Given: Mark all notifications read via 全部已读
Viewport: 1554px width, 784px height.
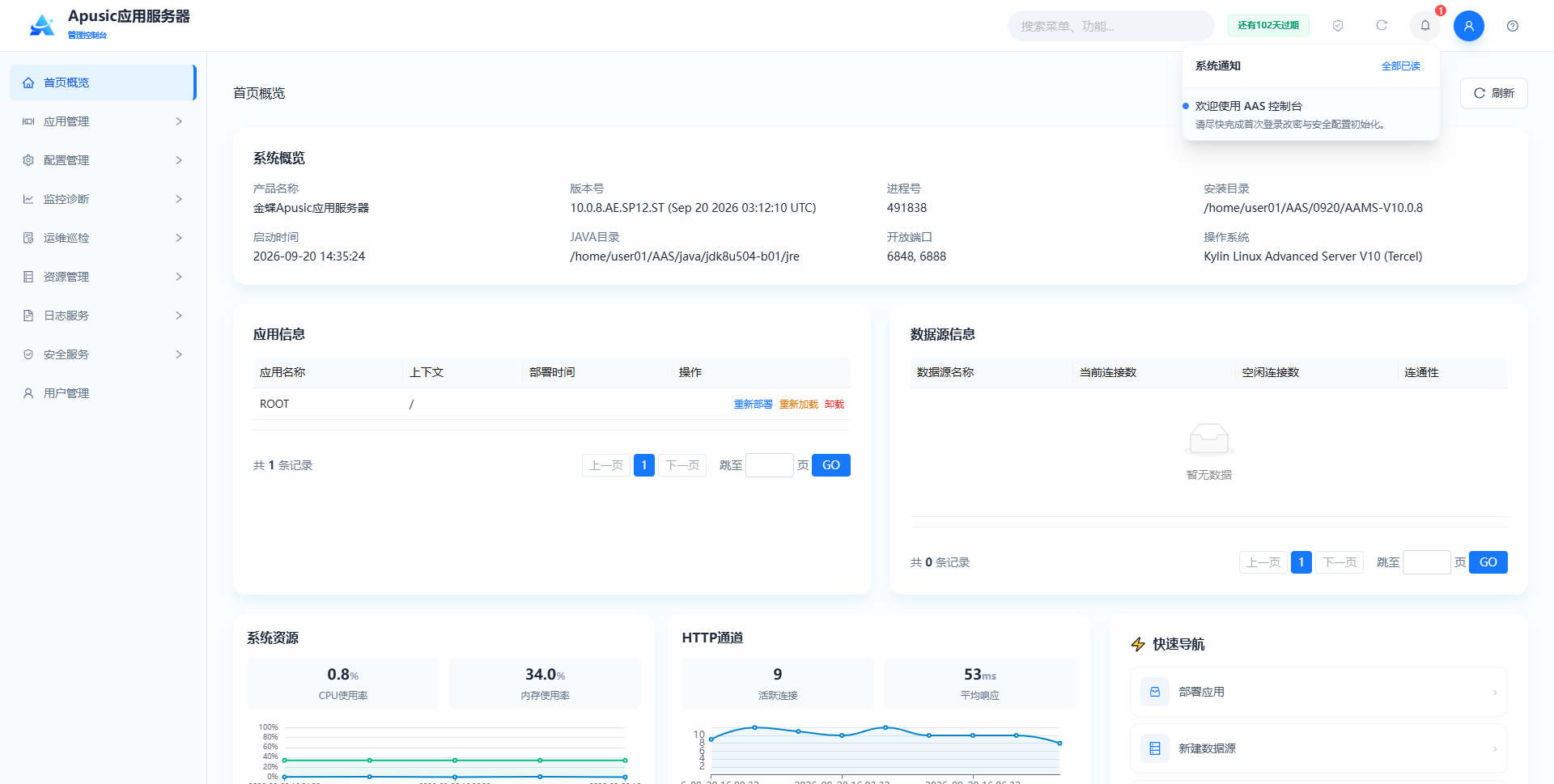Looking at the screenshot, I should tap(1400, 66).
